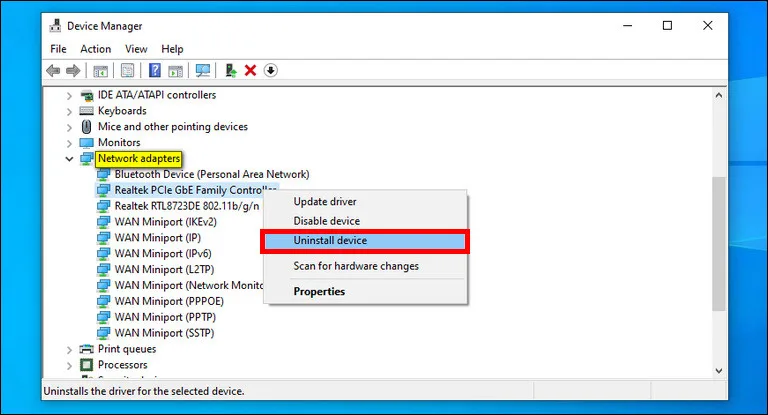768x415 pixels.
Task: Select the Processors label
Action: [122, 365]
